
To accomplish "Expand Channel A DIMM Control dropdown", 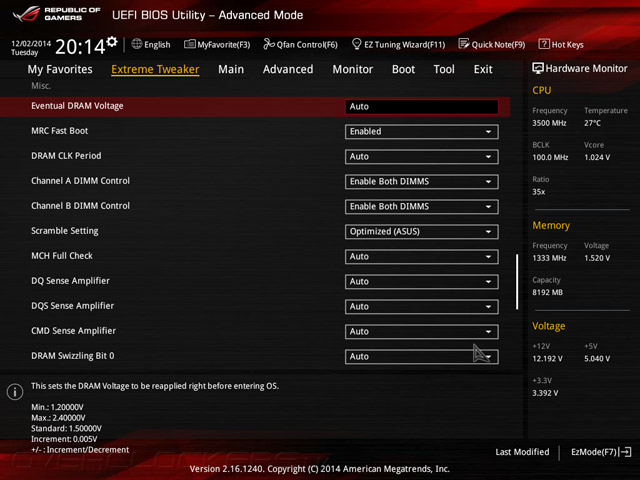I will pyautogui.click(x=422, y=182).
